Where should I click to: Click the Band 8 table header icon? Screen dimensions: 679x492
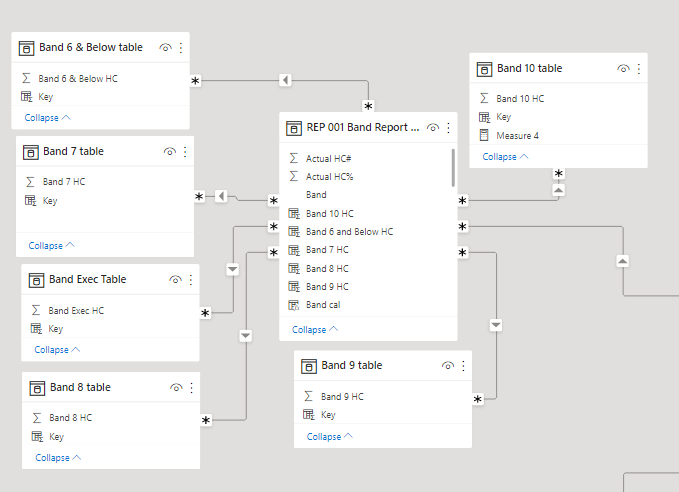point(37,388)
